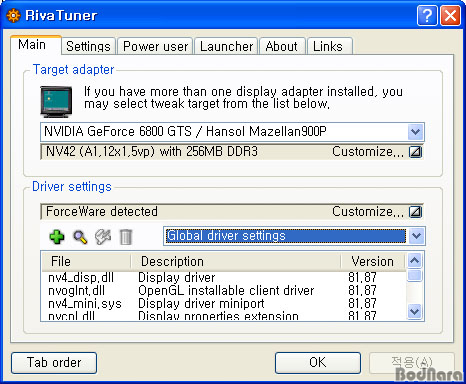Click the driver list scroll up arrow
466x384 pixels.
[x=414, y=260]
